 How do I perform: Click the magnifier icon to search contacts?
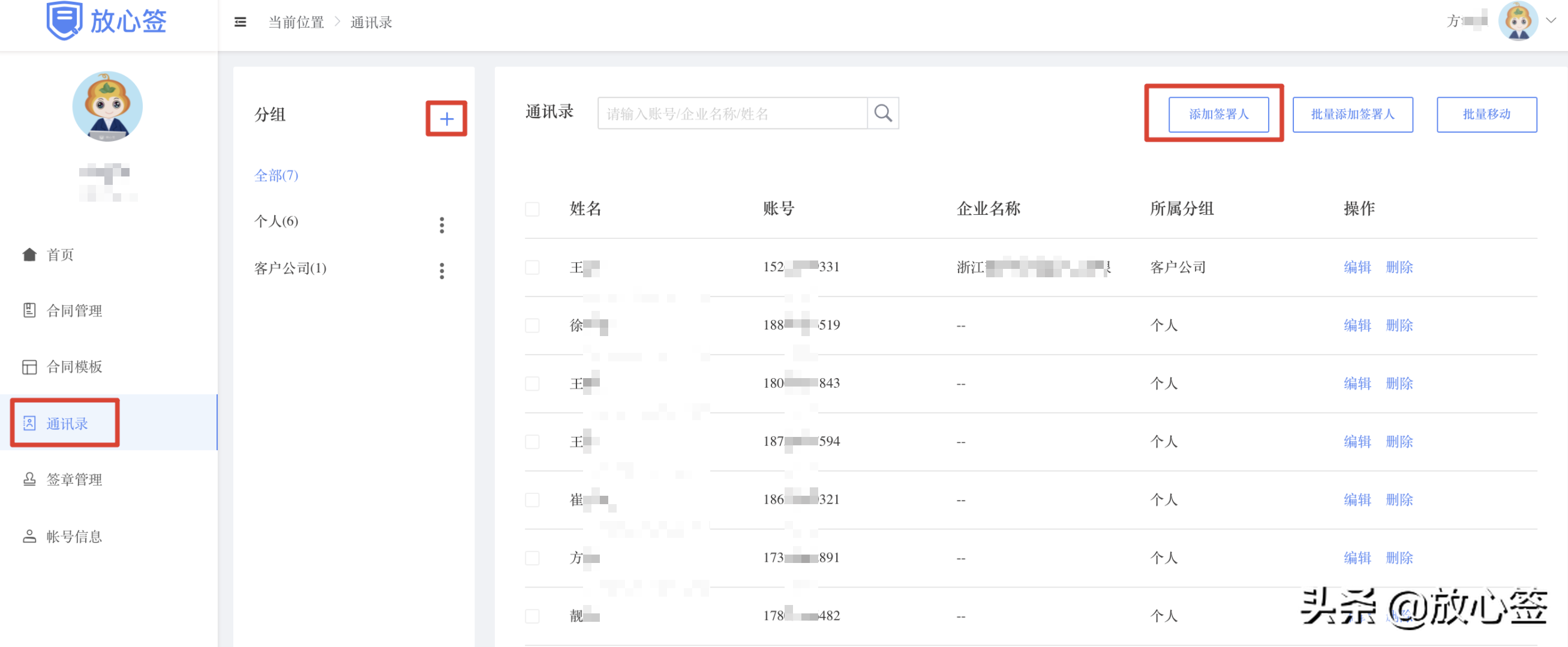882,113
